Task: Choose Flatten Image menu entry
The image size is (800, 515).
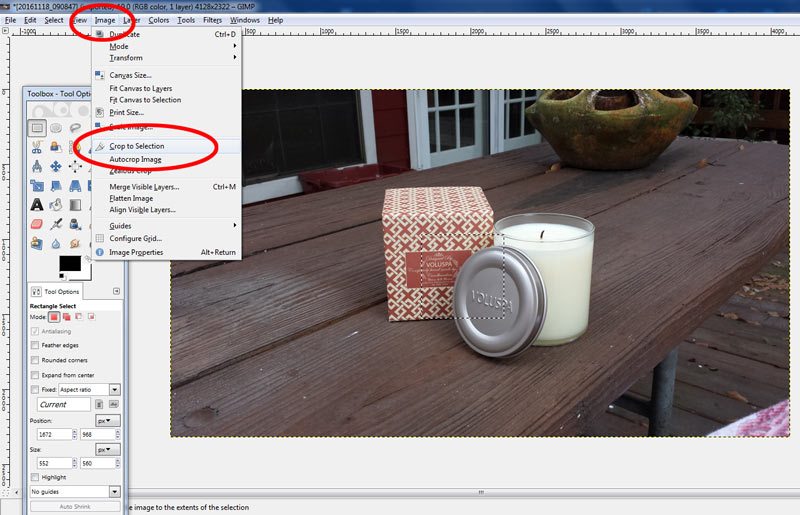Action: point(166,198)
